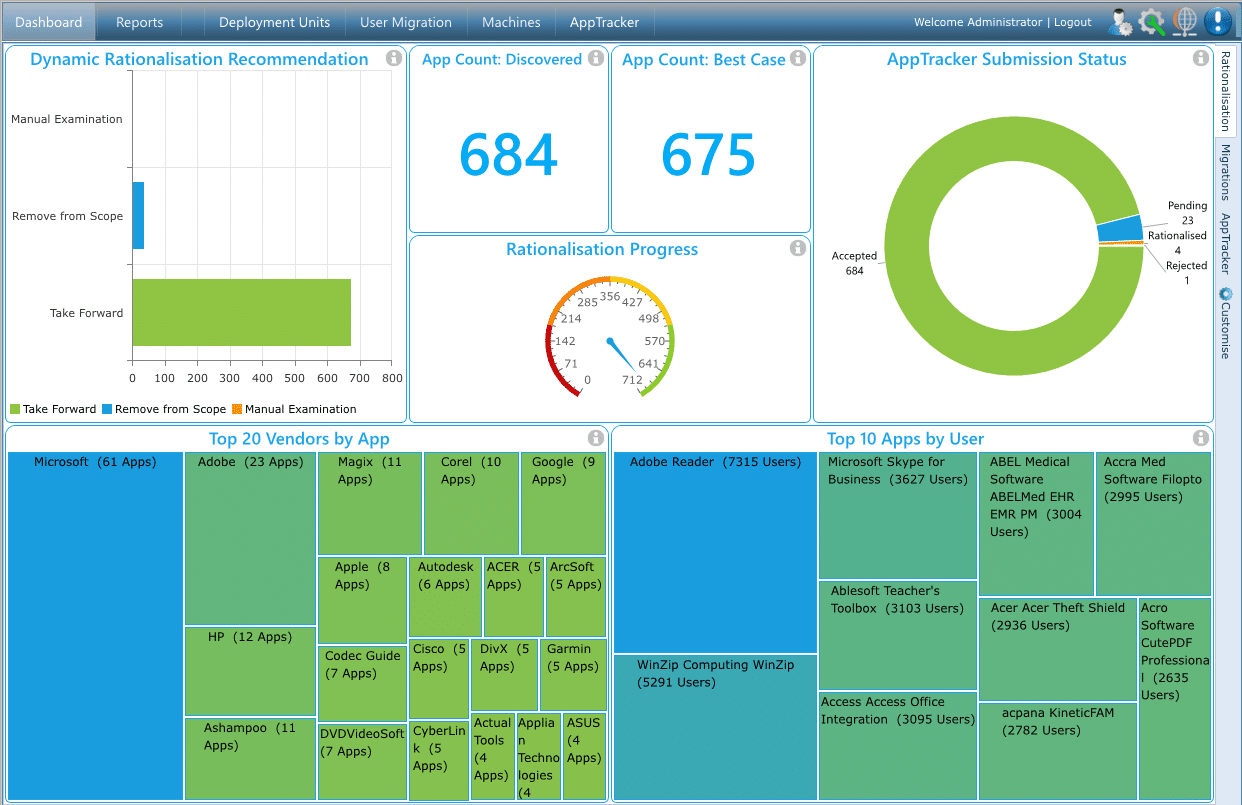
Task: Select the Rationalisation side tab
Action: 1225,91
